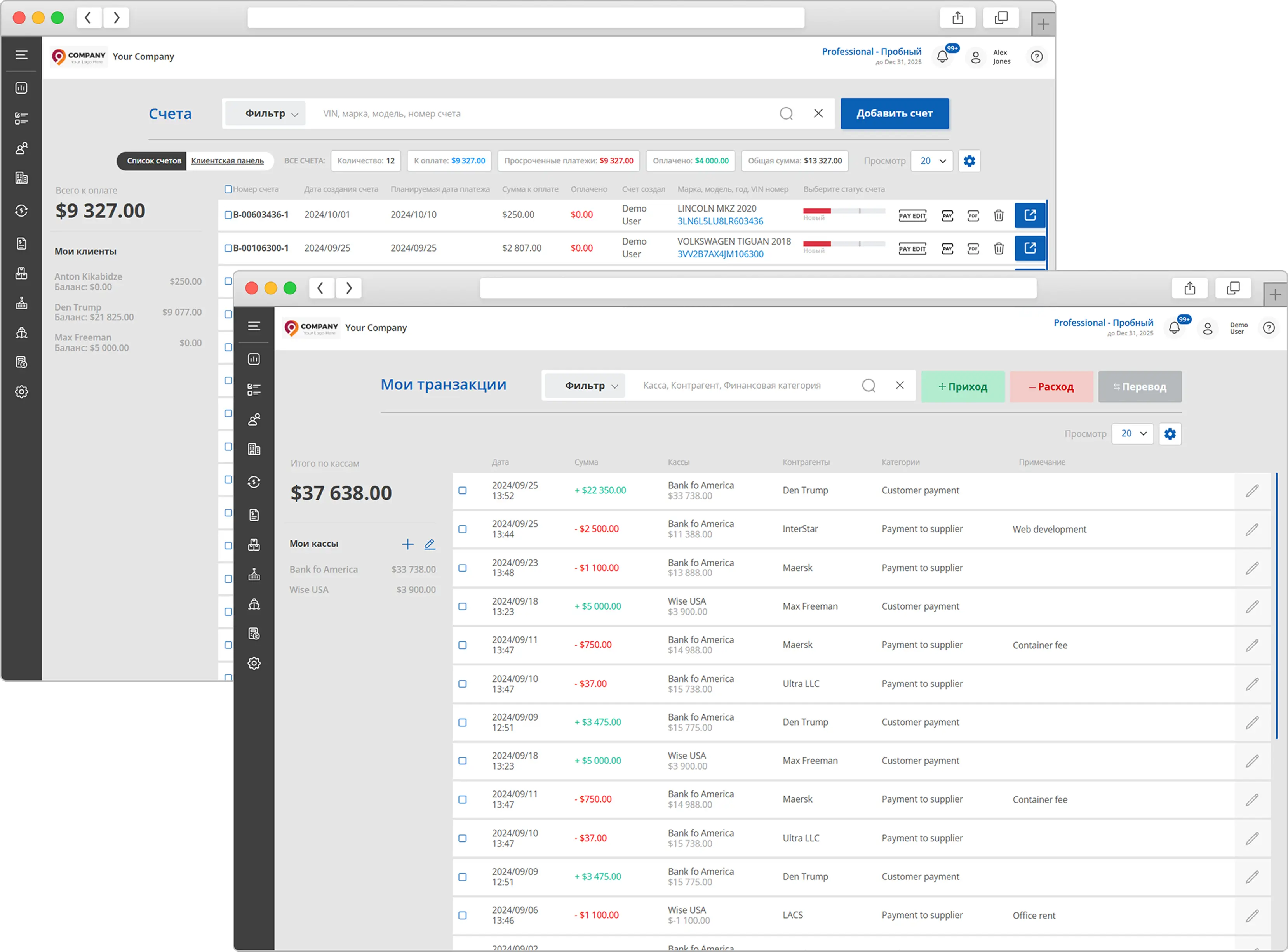Download PDF of invoice B-00603436-1
The height and width of the screenshot is (952, 1288).
[x=973, y=215]
